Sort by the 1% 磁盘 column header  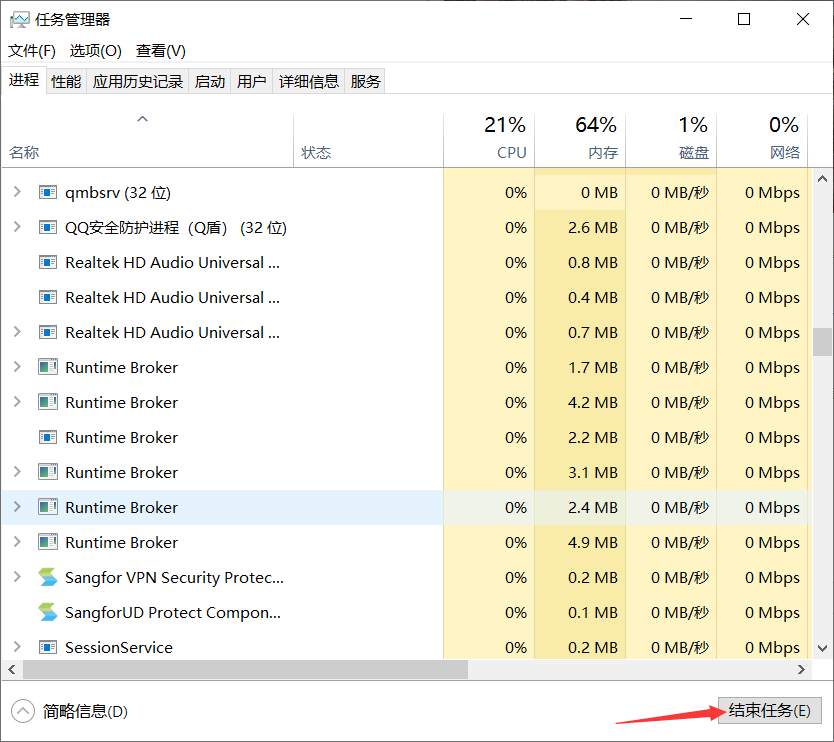point(671,140)
